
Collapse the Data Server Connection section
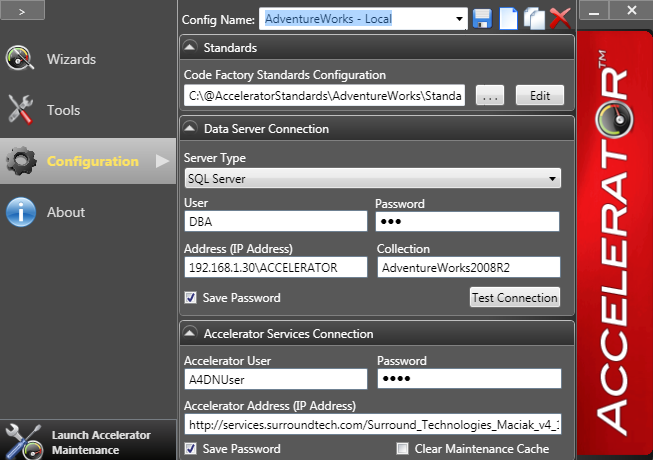coord(190,128)
